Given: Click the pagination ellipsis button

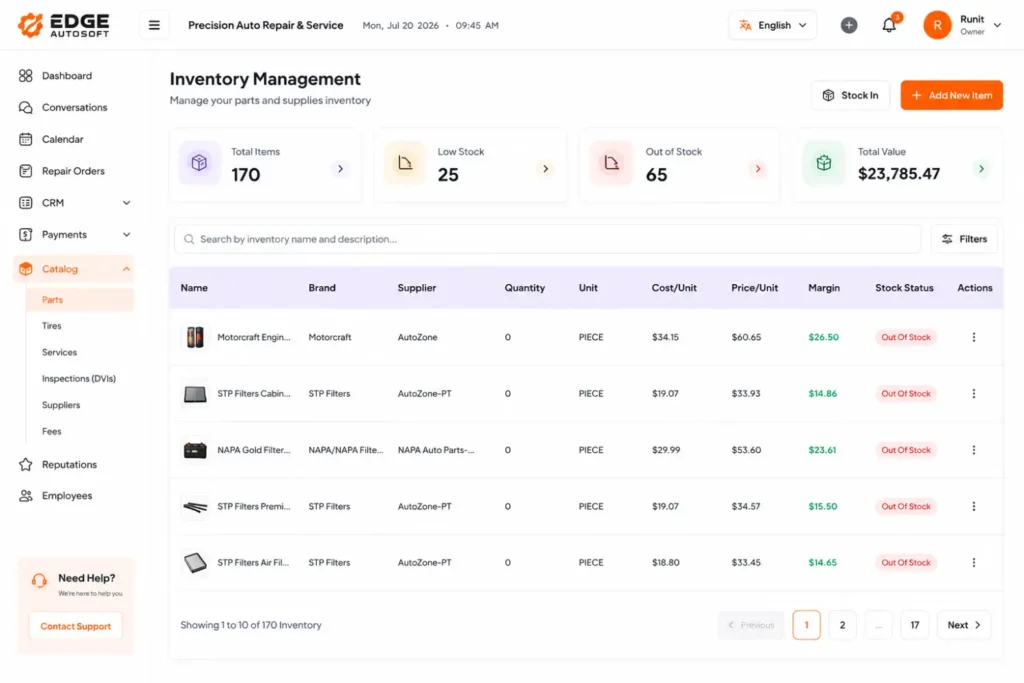Looking at the screenshot, I should click(x=878, y=626).
